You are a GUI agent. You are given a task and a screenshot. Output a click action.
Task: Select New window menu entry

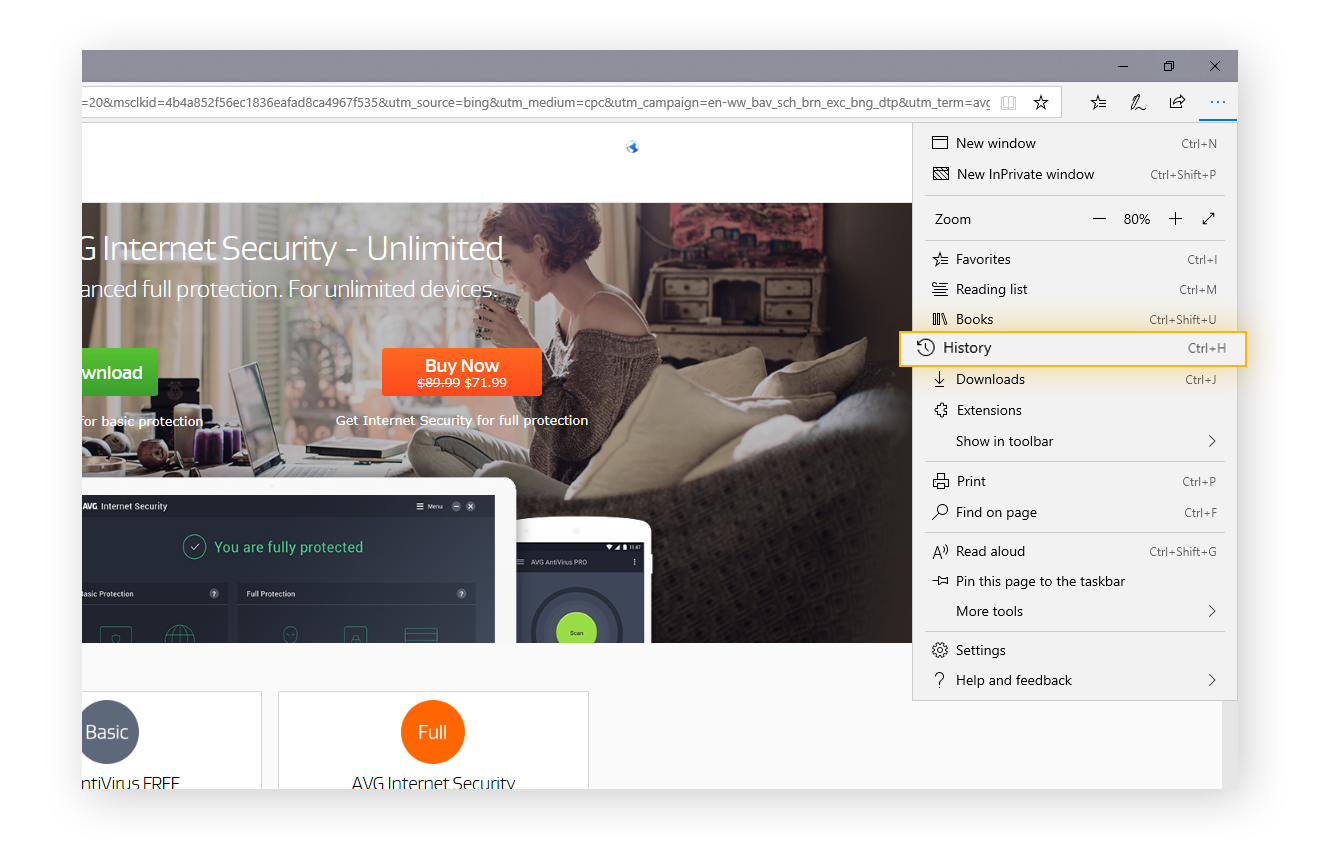[x=1074, y=143]
